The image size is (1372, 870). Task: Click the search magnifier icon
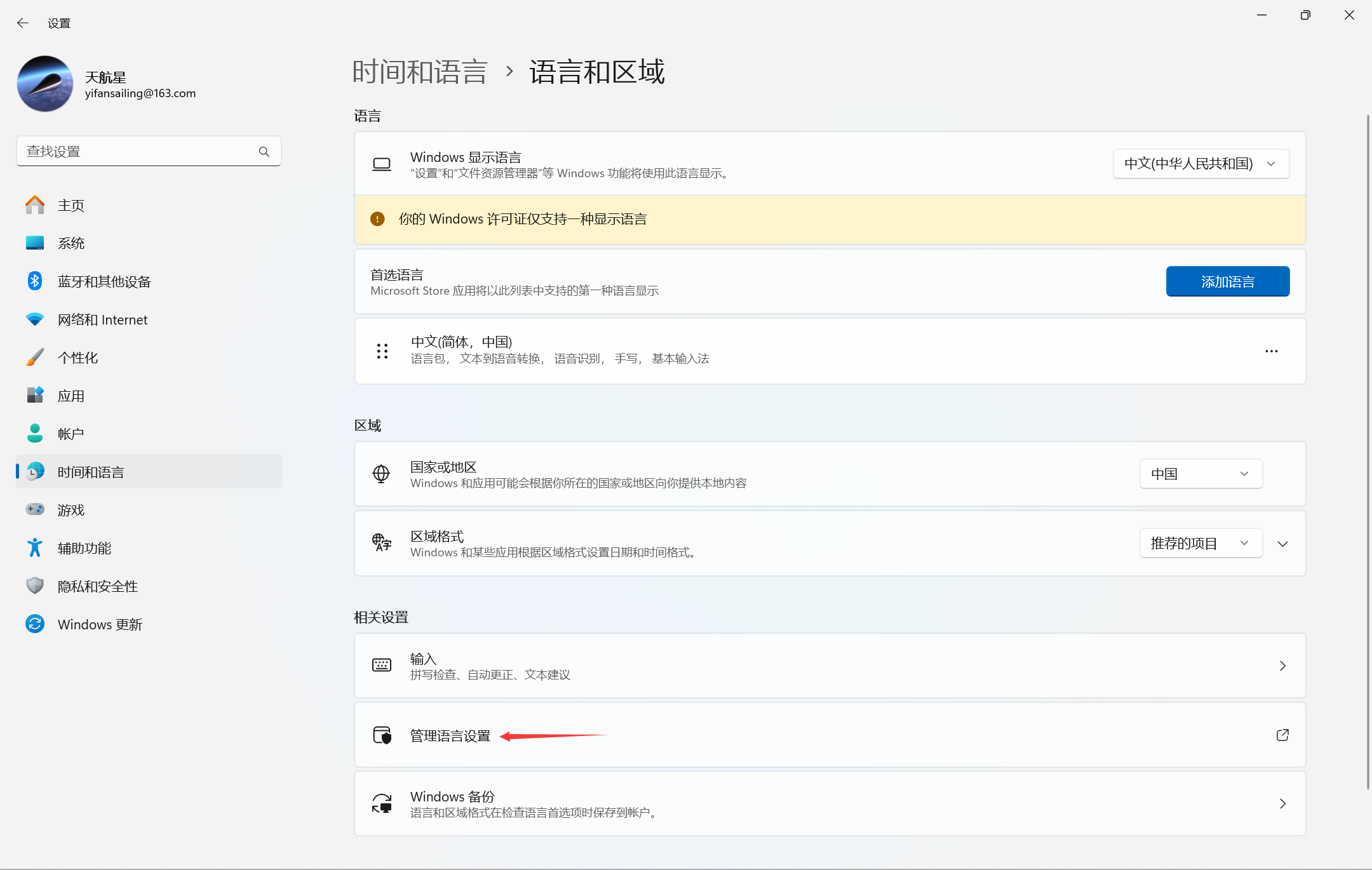pos(264,152)
